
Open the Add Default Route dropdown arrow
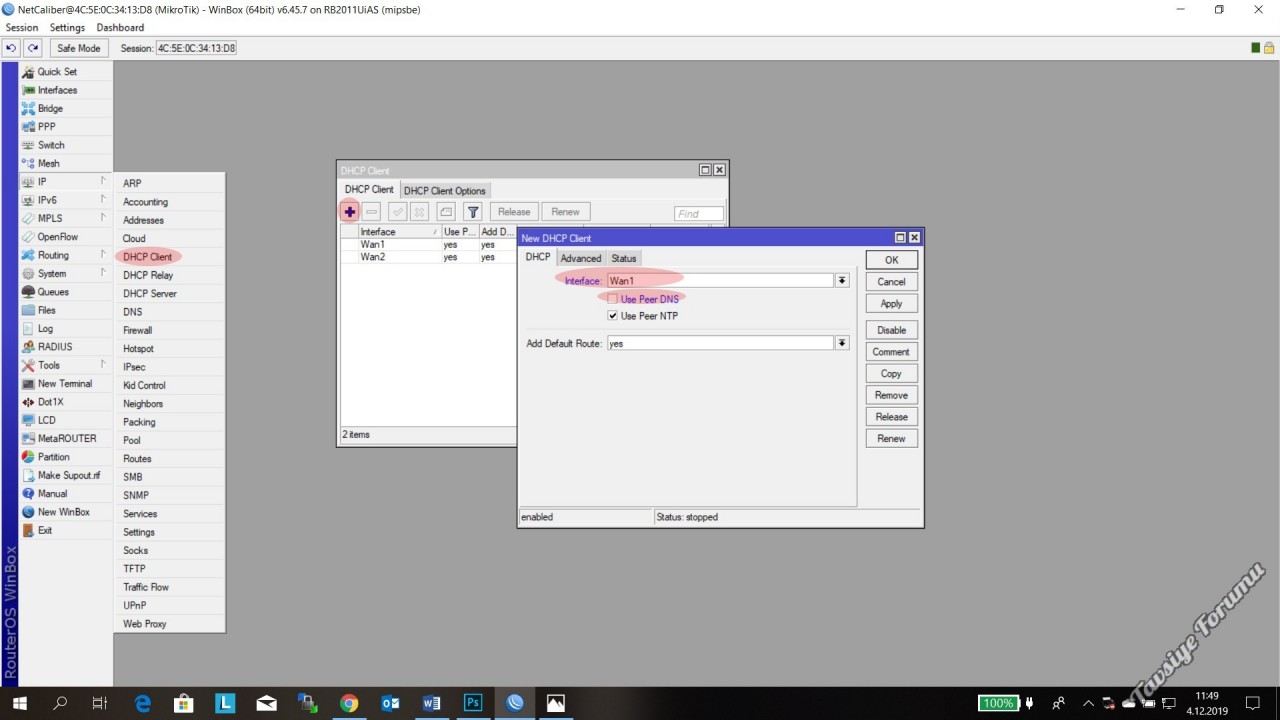[x=843, y=343]
